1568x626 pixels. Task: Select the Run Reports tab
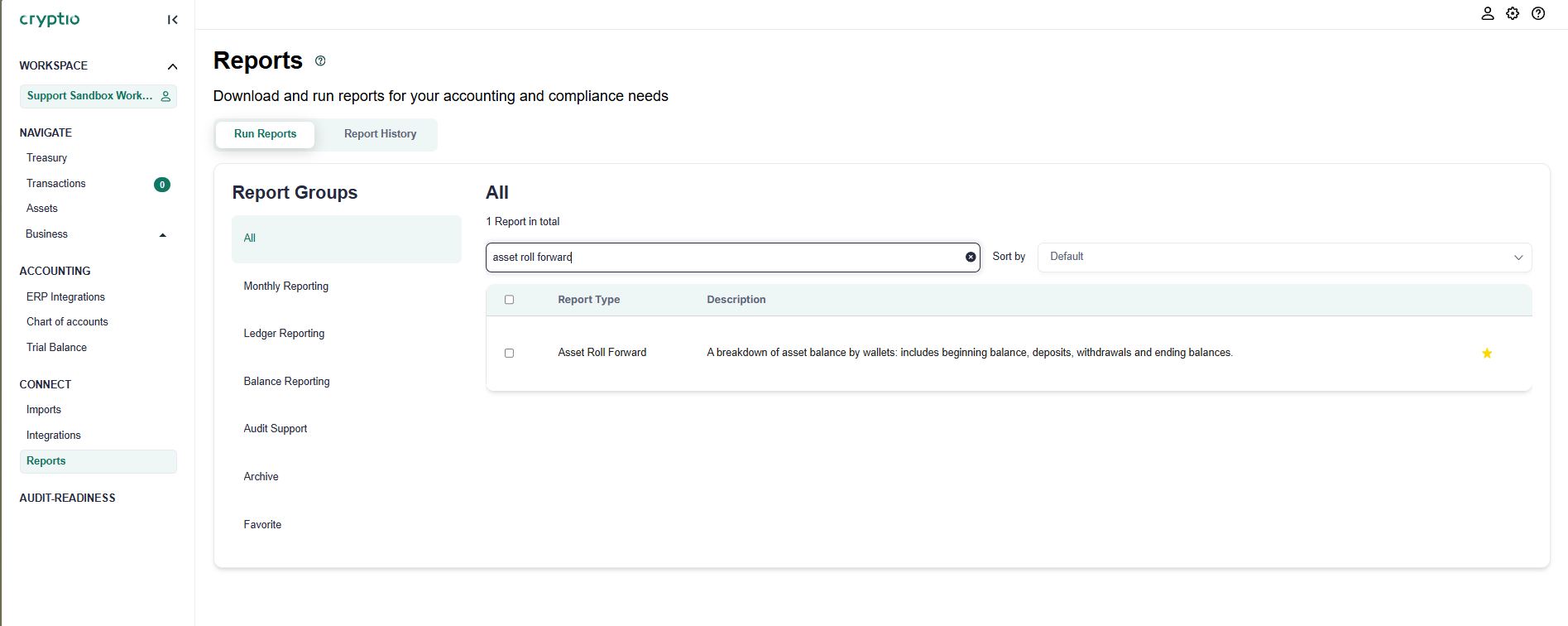[x=265, y=134]
